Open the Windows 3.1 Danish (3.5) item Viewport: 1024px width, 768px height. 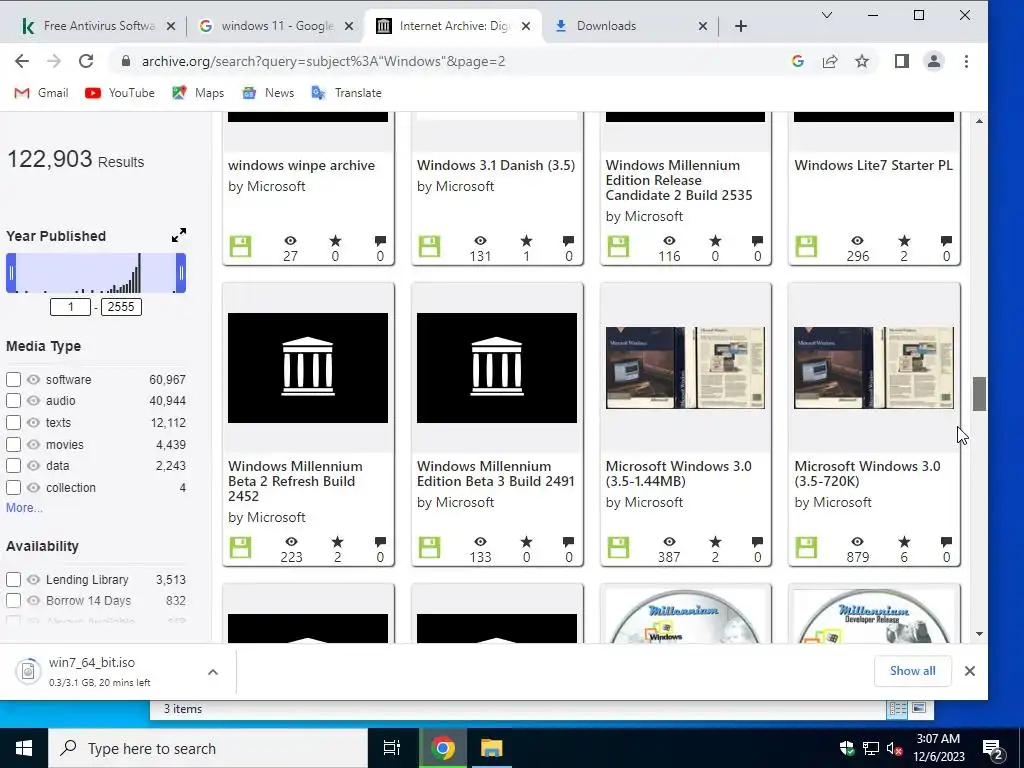point(496,165)
